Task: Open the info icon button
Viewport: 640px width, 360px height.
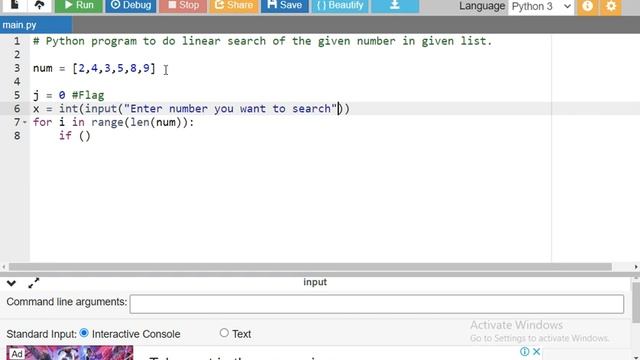Action: (x=587, y=6)
